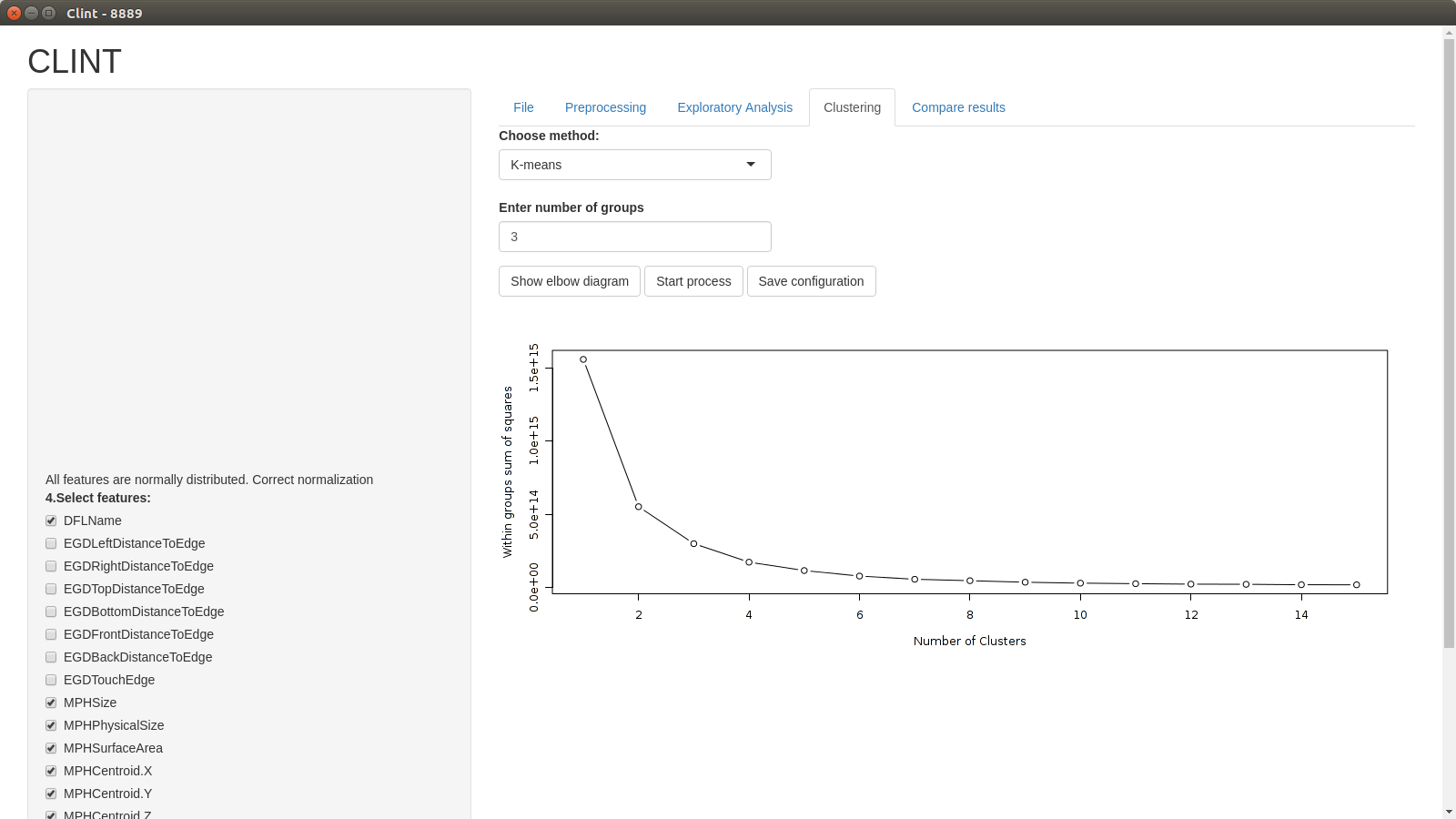Disable the MPHSize checkbox
1456x819 pixels.
pyautogui.click(x=51, y=703)
